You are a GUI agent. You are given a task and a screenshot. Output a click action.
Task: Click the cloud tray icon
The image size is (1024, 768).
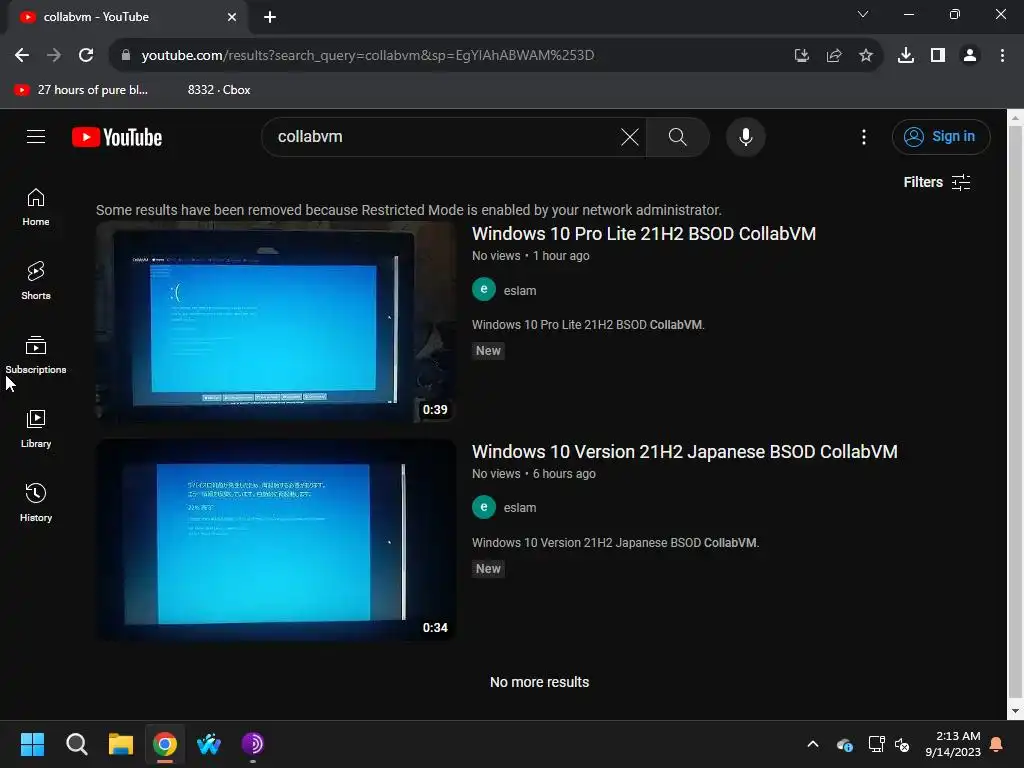click(x=844, y=744)
